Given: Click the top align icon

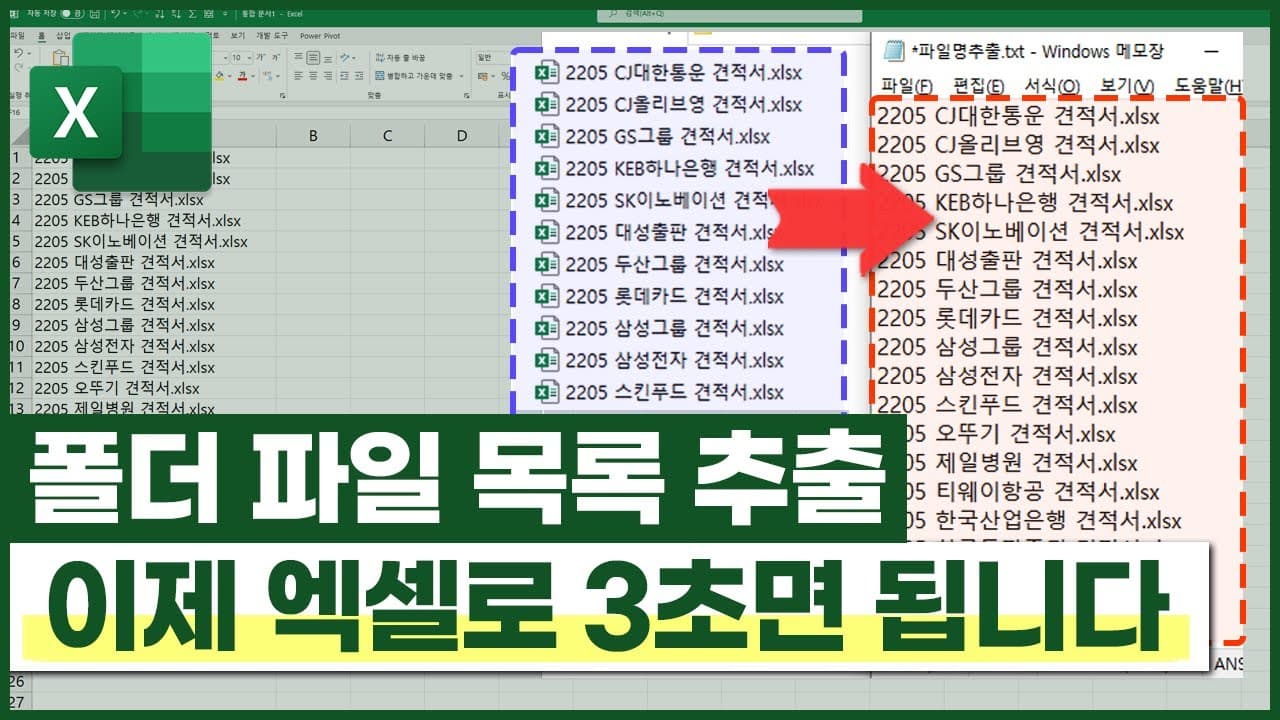Looking at the screenshot, I should [x=298, y=57].
